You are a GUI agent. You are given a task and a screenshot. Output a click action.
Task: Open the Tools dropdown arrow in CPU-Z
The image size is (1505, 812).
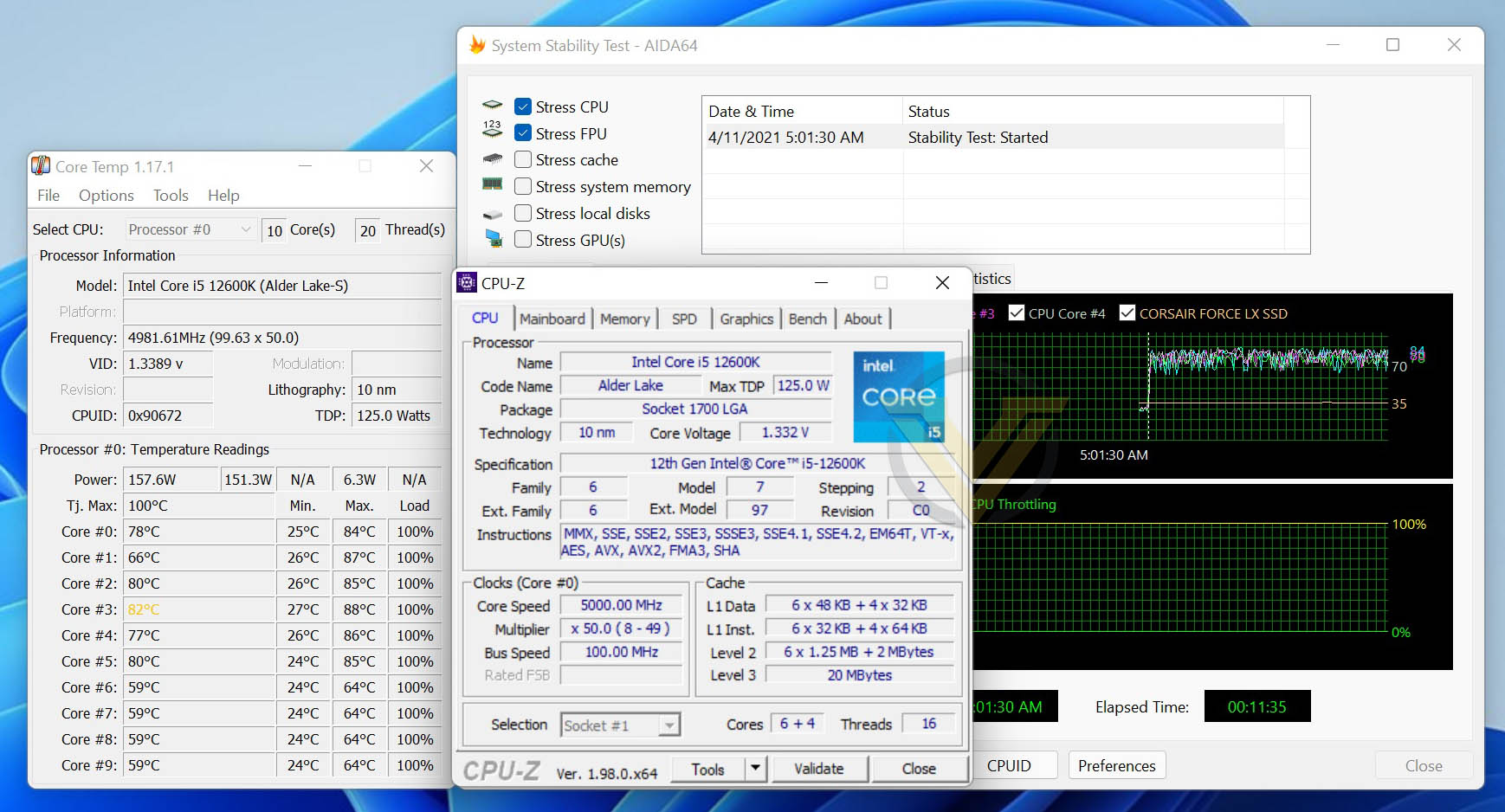756,769
